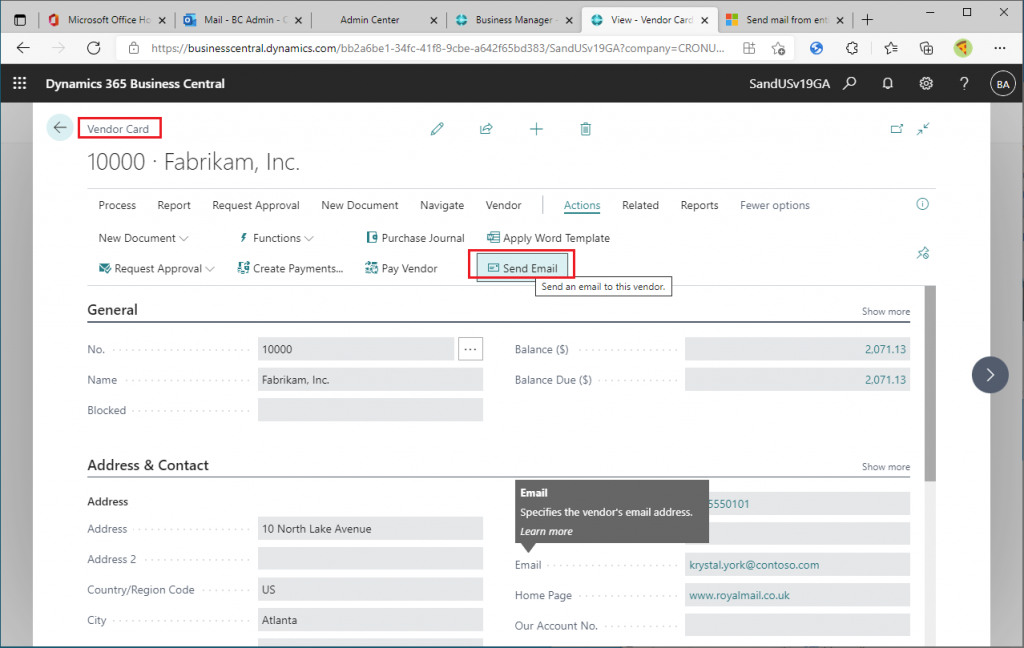This screenshot has height=648, width=1024.
Task: Open the BA user account avatar
Action: click(1003, 84)
